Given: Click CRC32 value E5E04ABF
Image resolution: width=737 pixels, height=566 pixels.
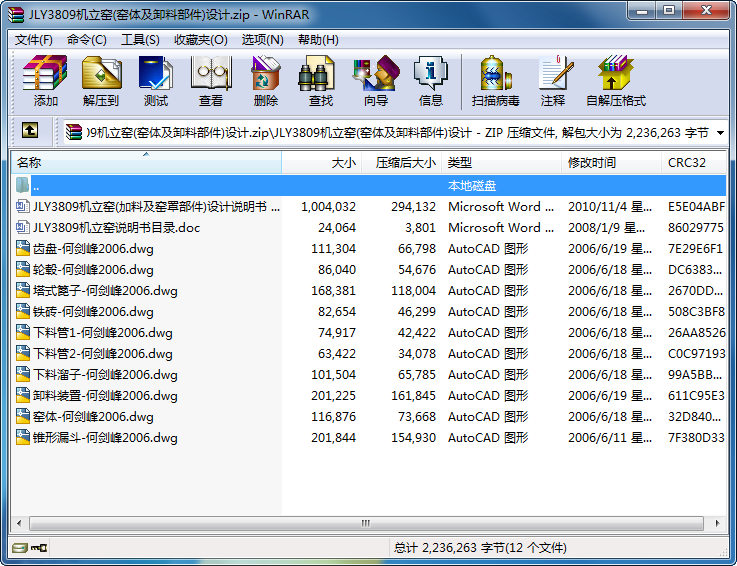Looking at the screenshot, I should (x=696, y=207).
